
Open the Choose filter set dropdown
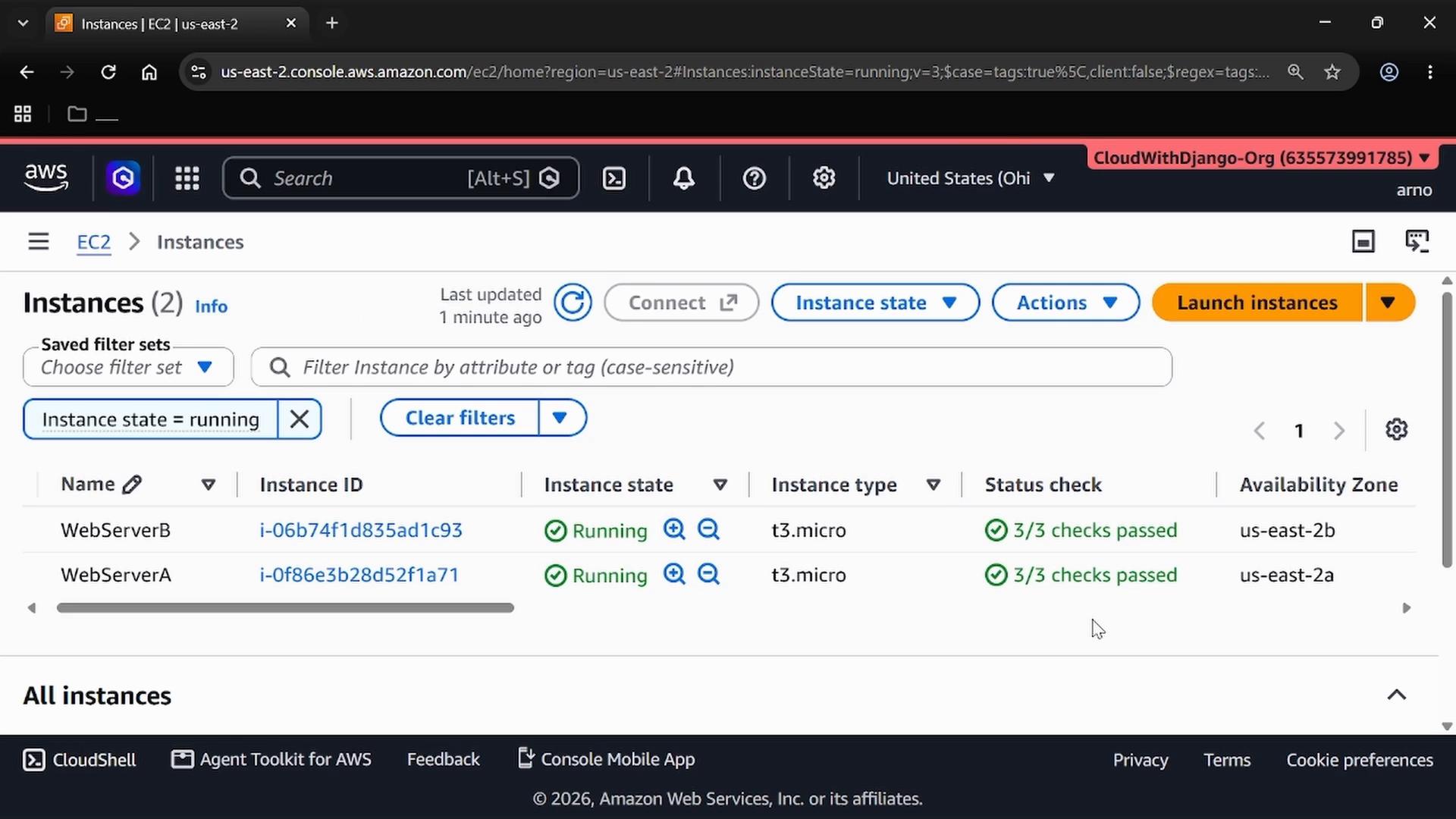pos(128,367)
